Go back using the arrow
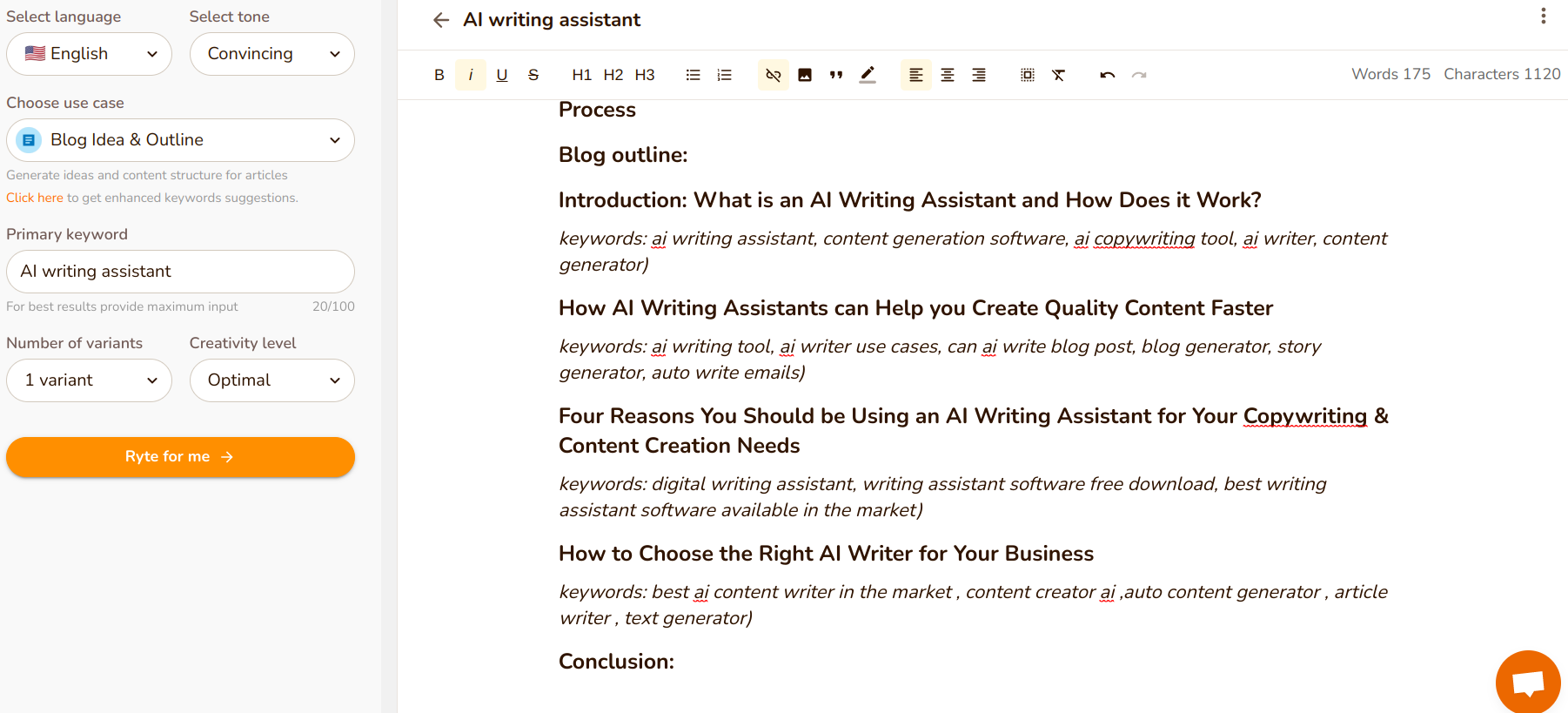 (441, 20)
